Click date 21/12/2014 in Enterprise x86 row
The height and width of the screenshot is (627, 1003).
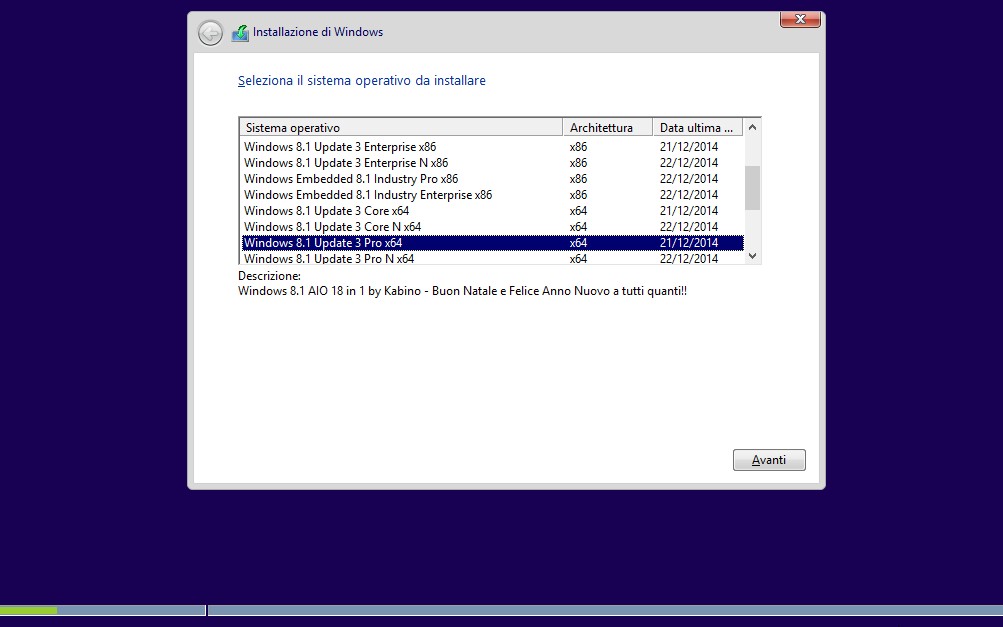point(689,147)
